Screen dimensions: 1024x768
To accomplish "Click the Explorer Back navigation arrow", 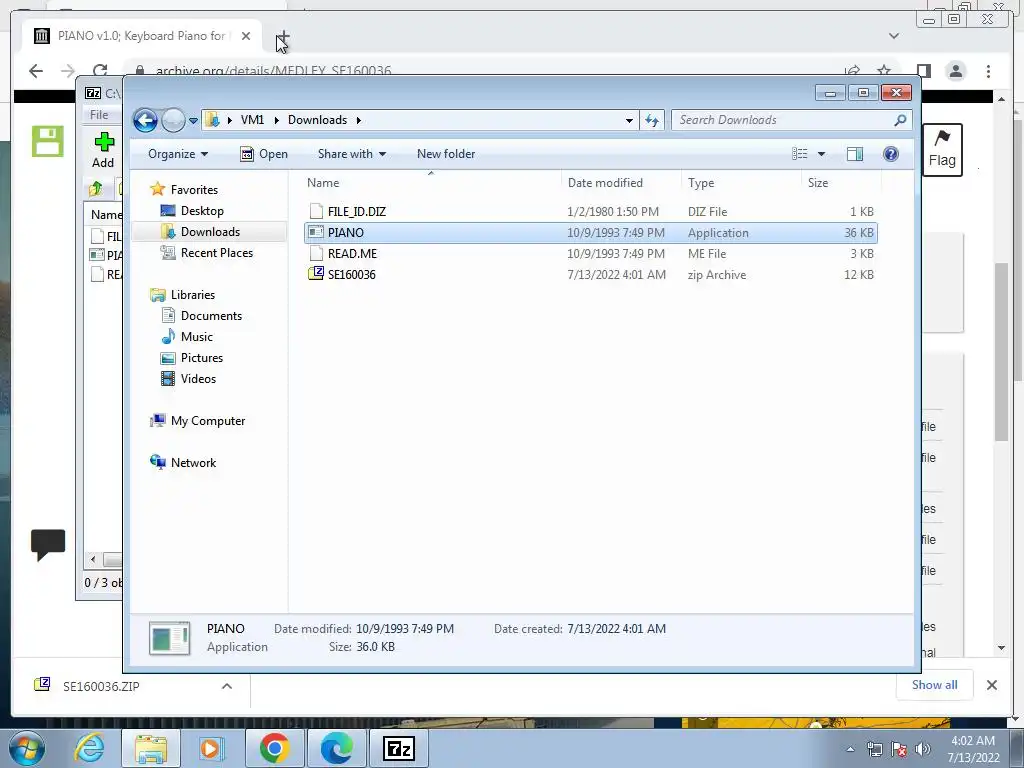I will click(x=145, y=120).
